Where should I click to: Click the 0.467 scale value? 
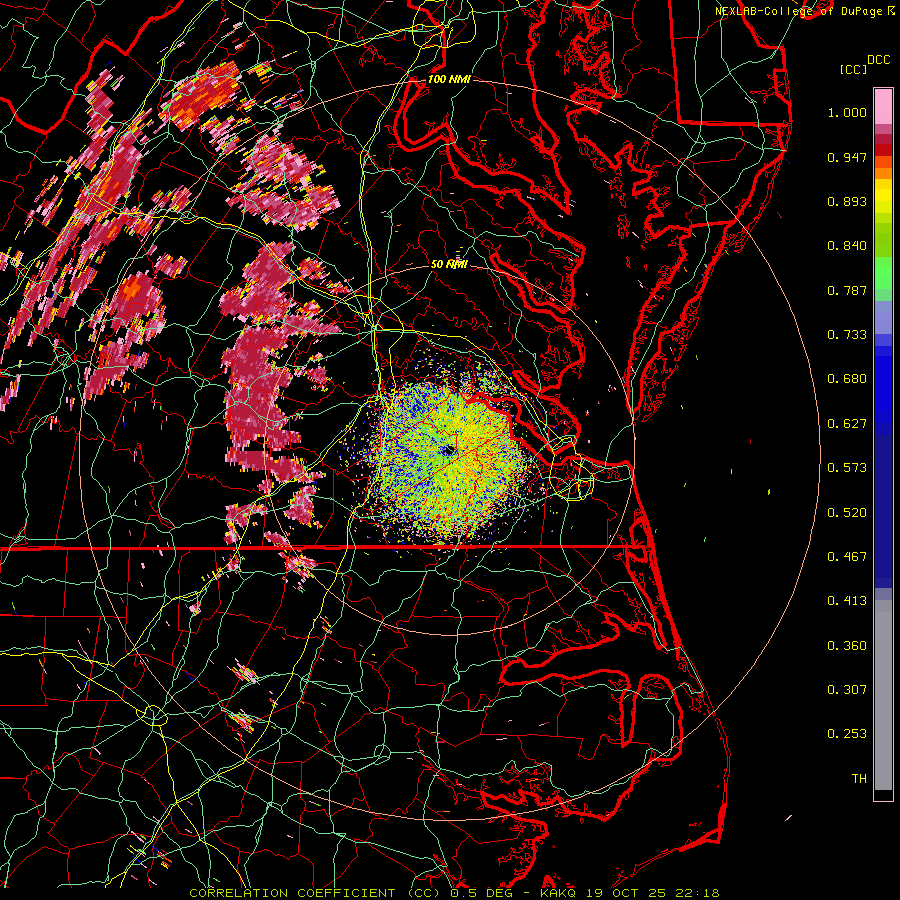[847, 557]
